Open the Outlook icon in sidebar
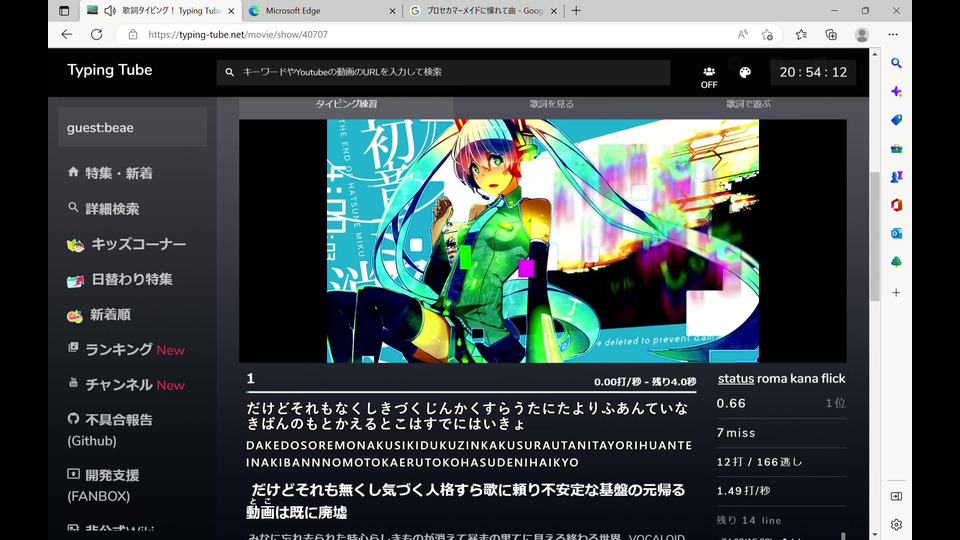 point(896,233)
